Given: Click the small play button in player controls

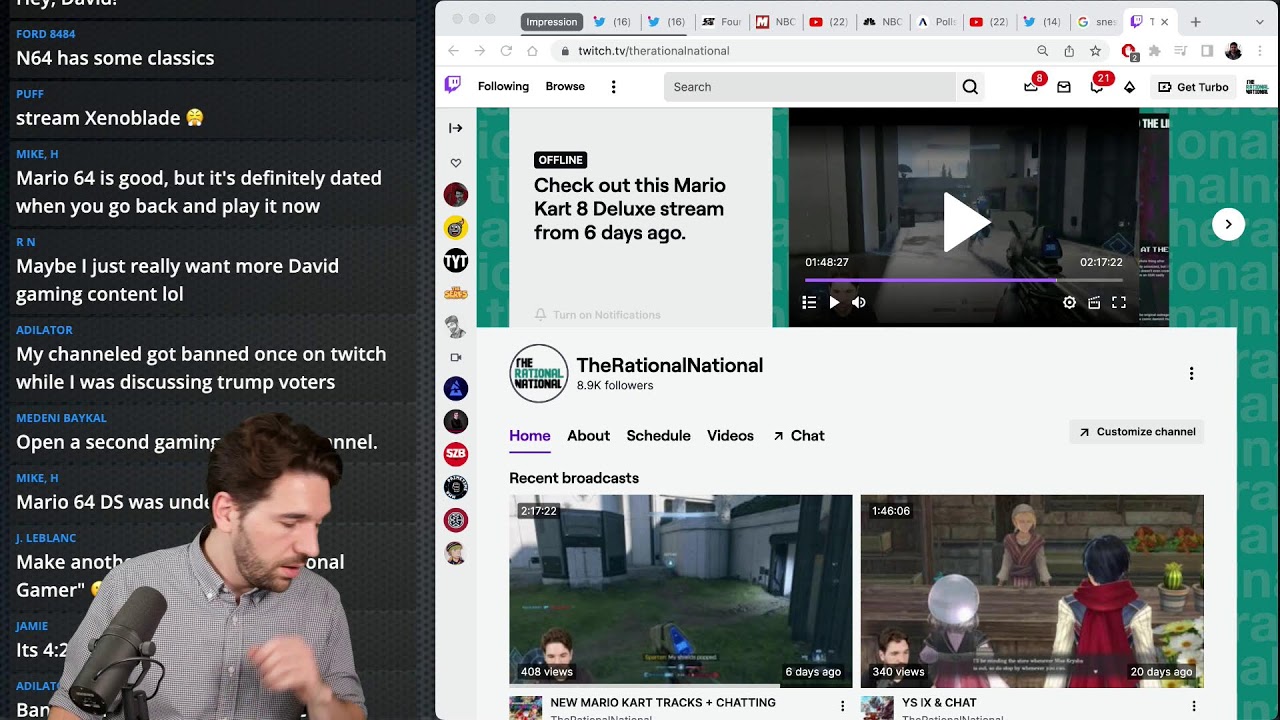Looking at the screenshot, I should (834, 303).
